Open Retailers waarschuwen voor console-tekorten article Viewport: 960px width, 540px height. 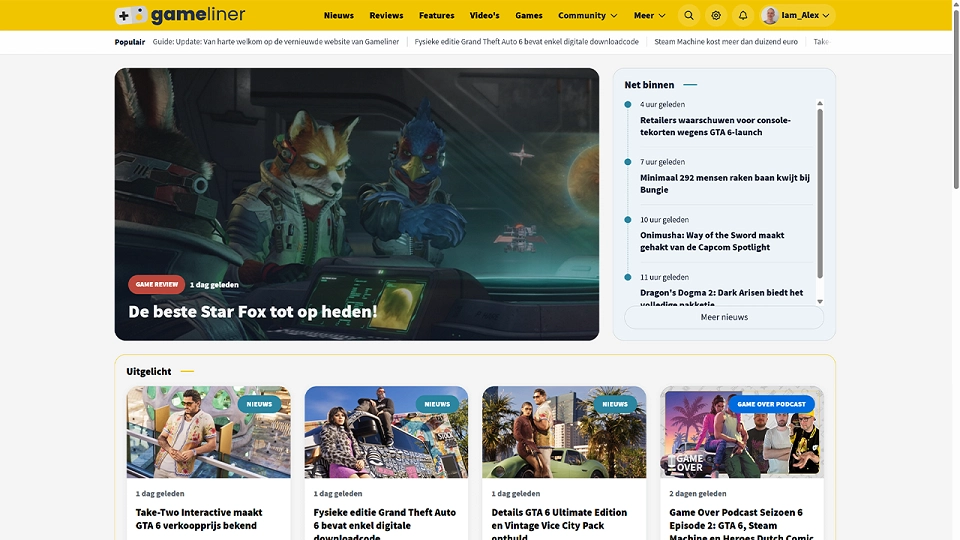click(715, 126)
